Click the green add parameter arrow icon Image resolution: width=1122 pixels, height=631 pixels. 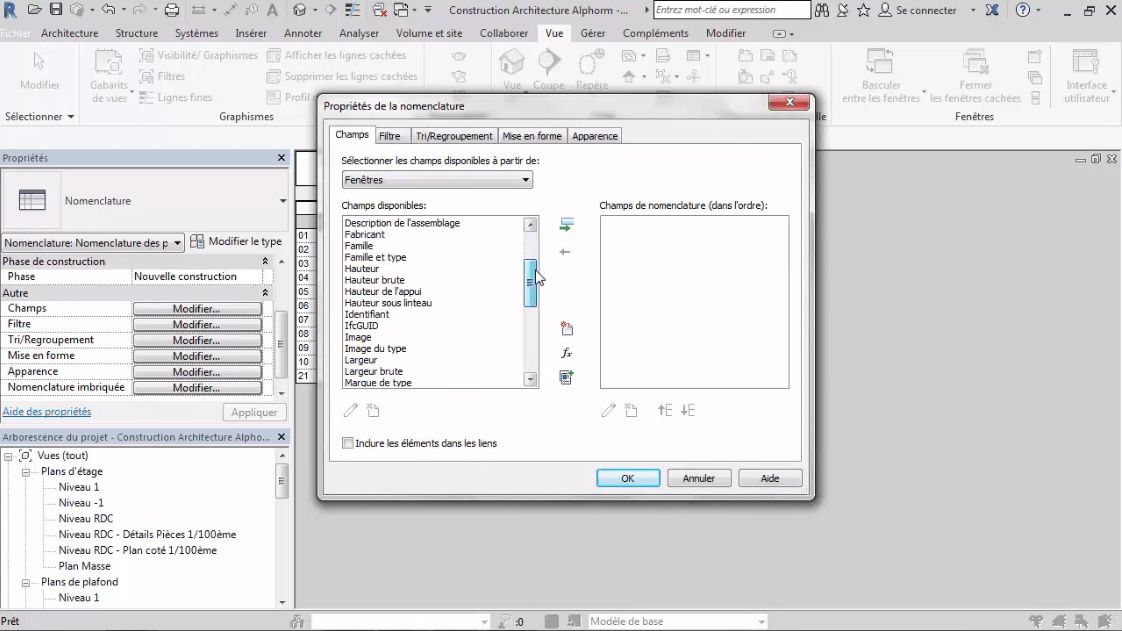[x=566, y=225]
